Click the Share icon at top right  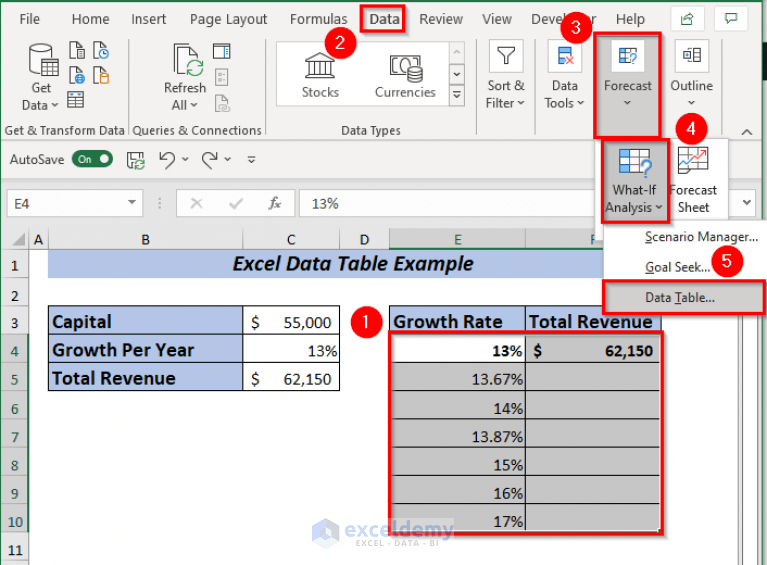687,19
